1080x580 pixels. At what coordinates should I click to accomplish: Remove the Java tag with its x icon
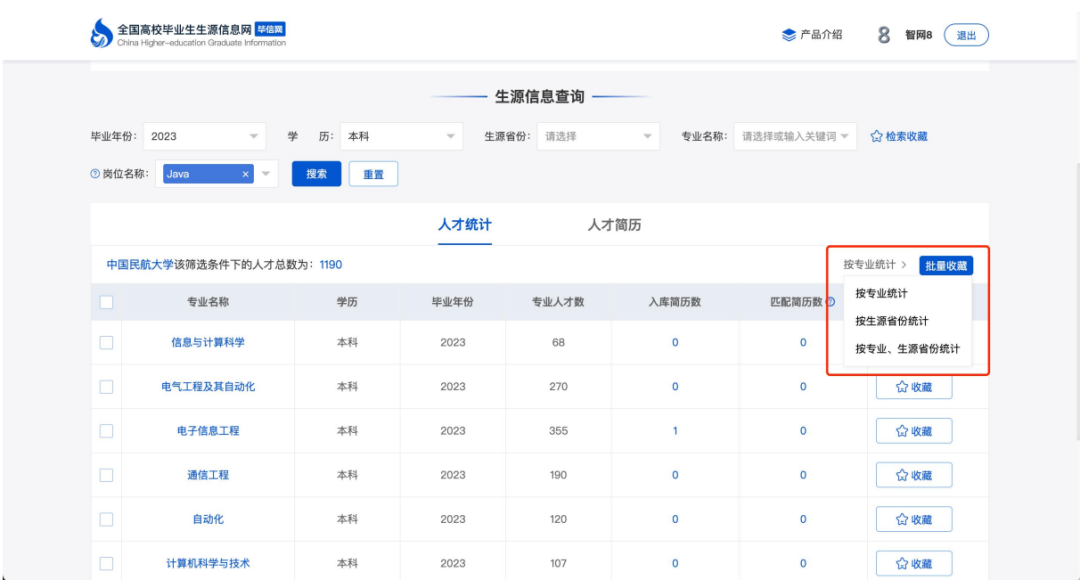245,174
